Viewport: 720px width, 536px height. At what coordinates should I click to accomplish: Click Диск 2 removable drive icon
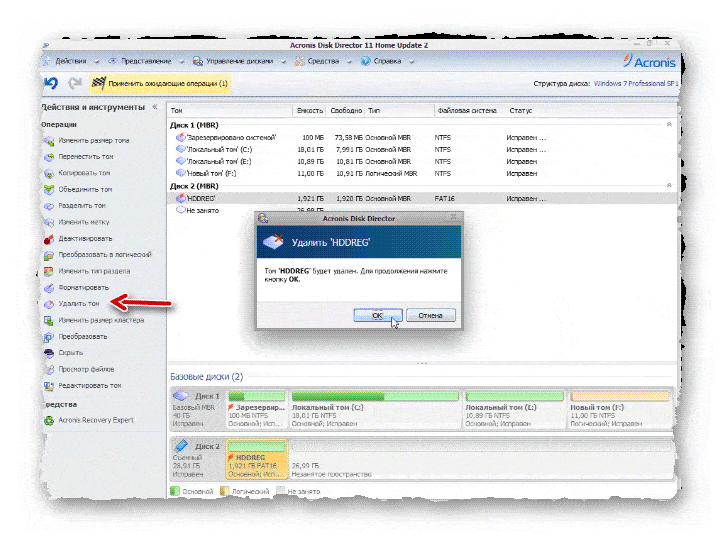coord(181,446)
